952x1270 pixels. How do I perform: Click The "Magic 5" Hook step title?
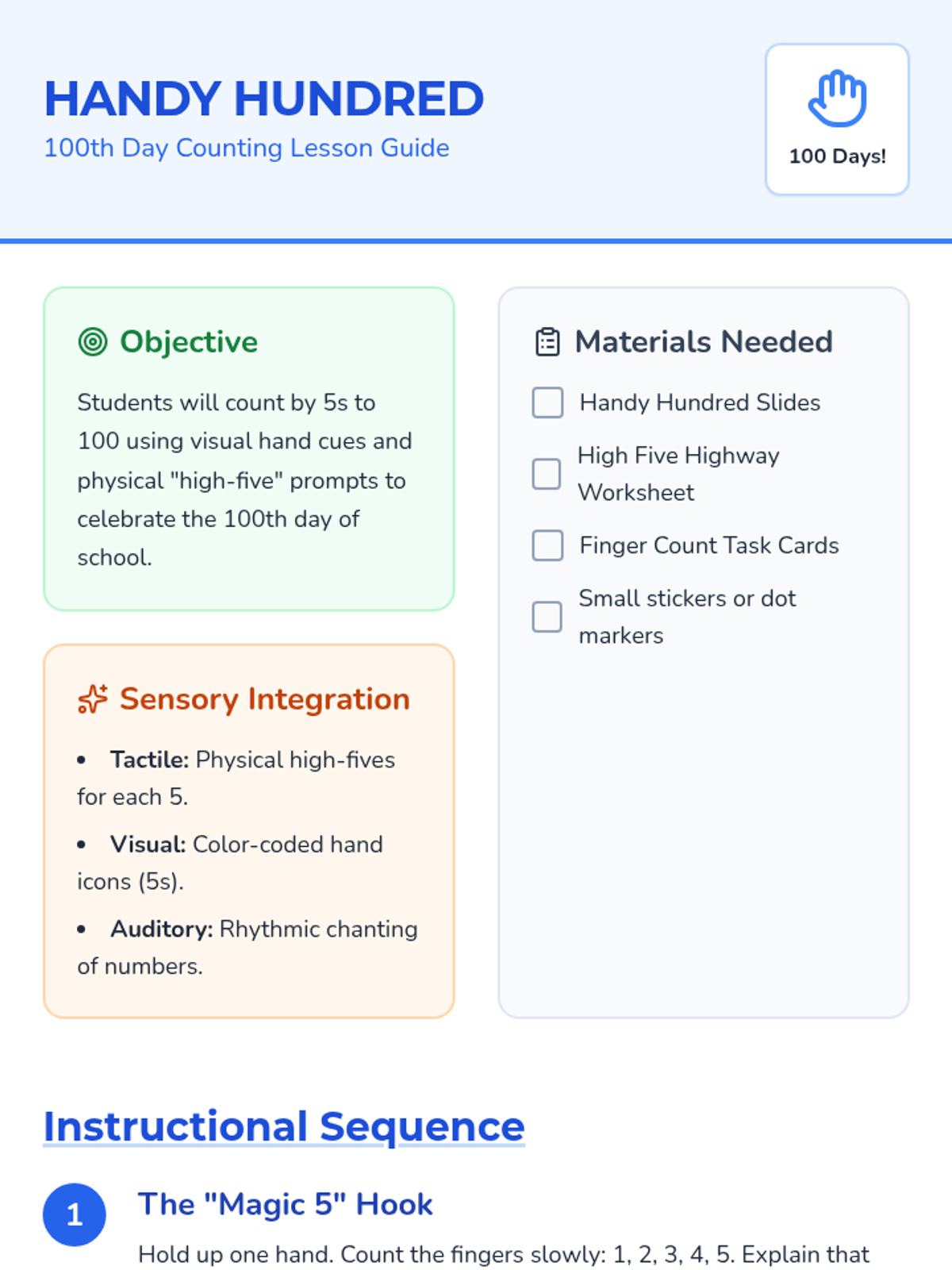pos(286,1204)
